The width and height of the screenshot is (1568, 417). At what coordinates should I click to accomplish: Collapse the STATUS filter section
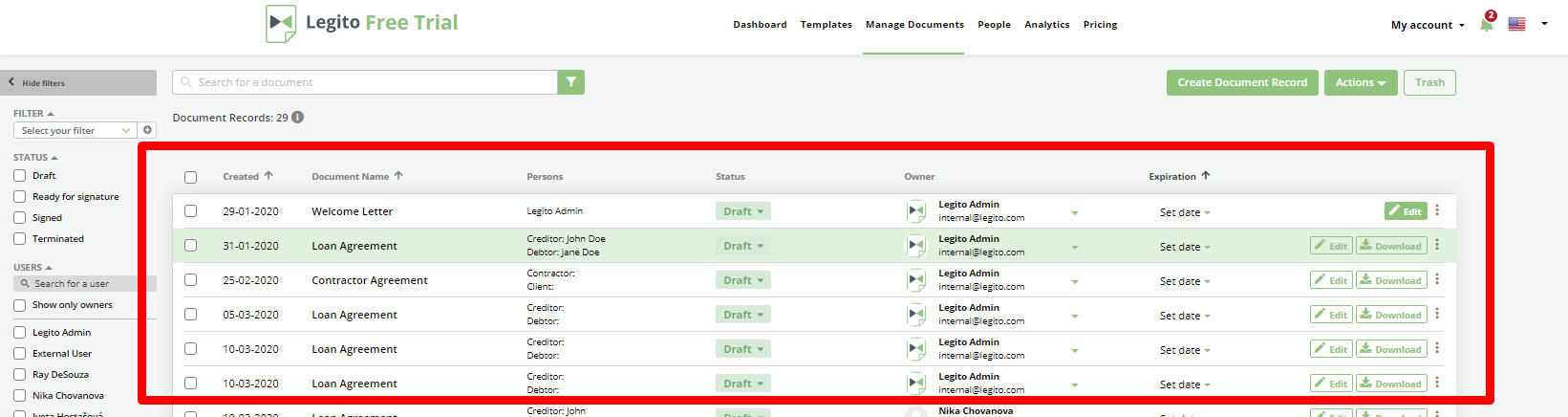[x=35, y=157]
